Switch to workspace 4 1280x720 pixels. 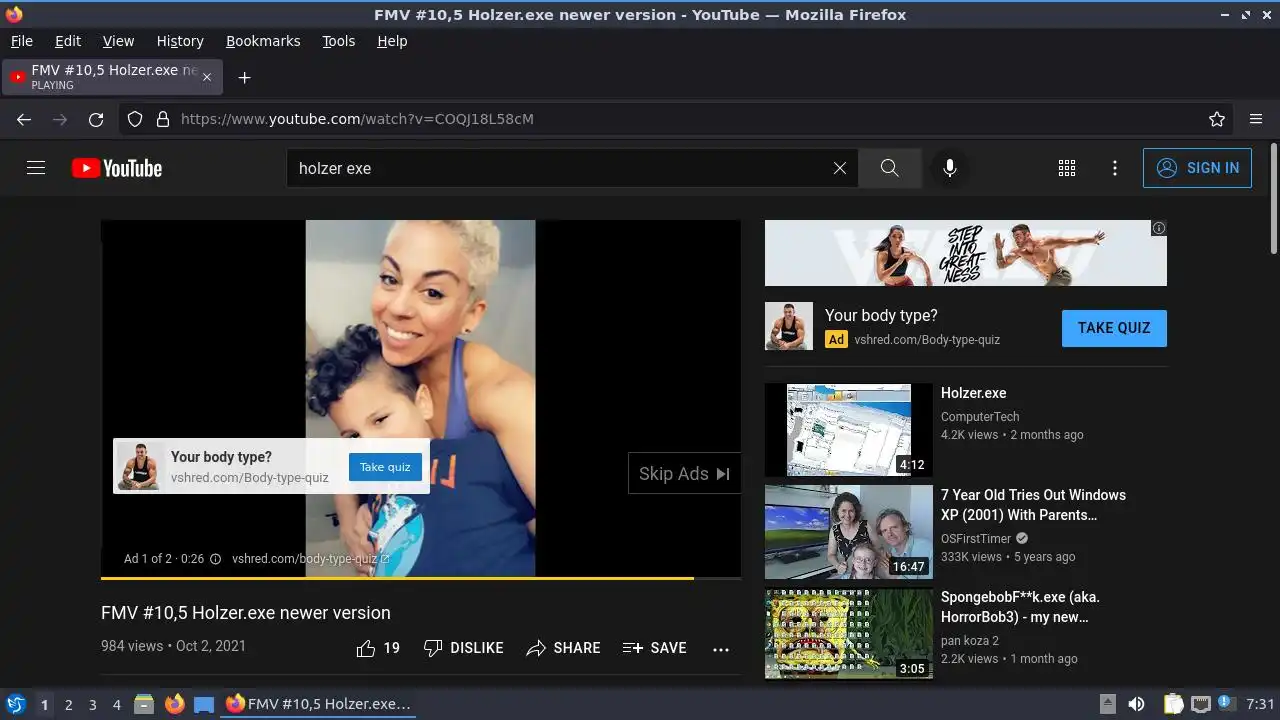tap(116, 705)
